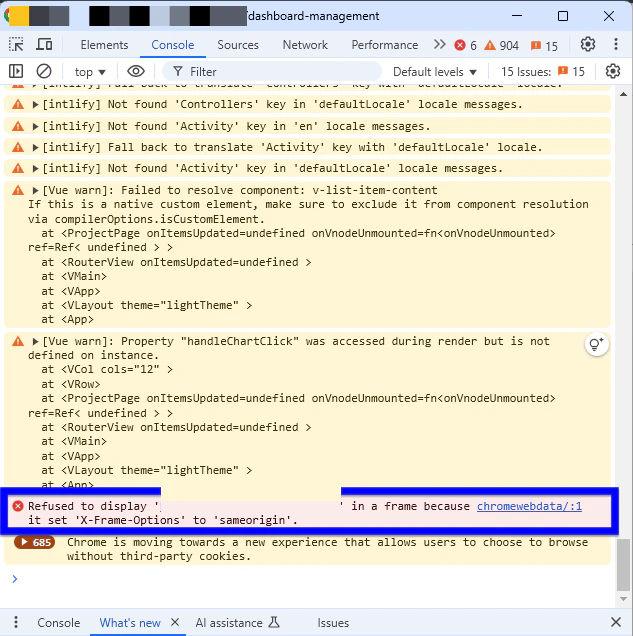Image resolution: width=633 pixels, height=636 pixels.
Task: Toggle the console sidebar panel icon
Action: (16, 71)
